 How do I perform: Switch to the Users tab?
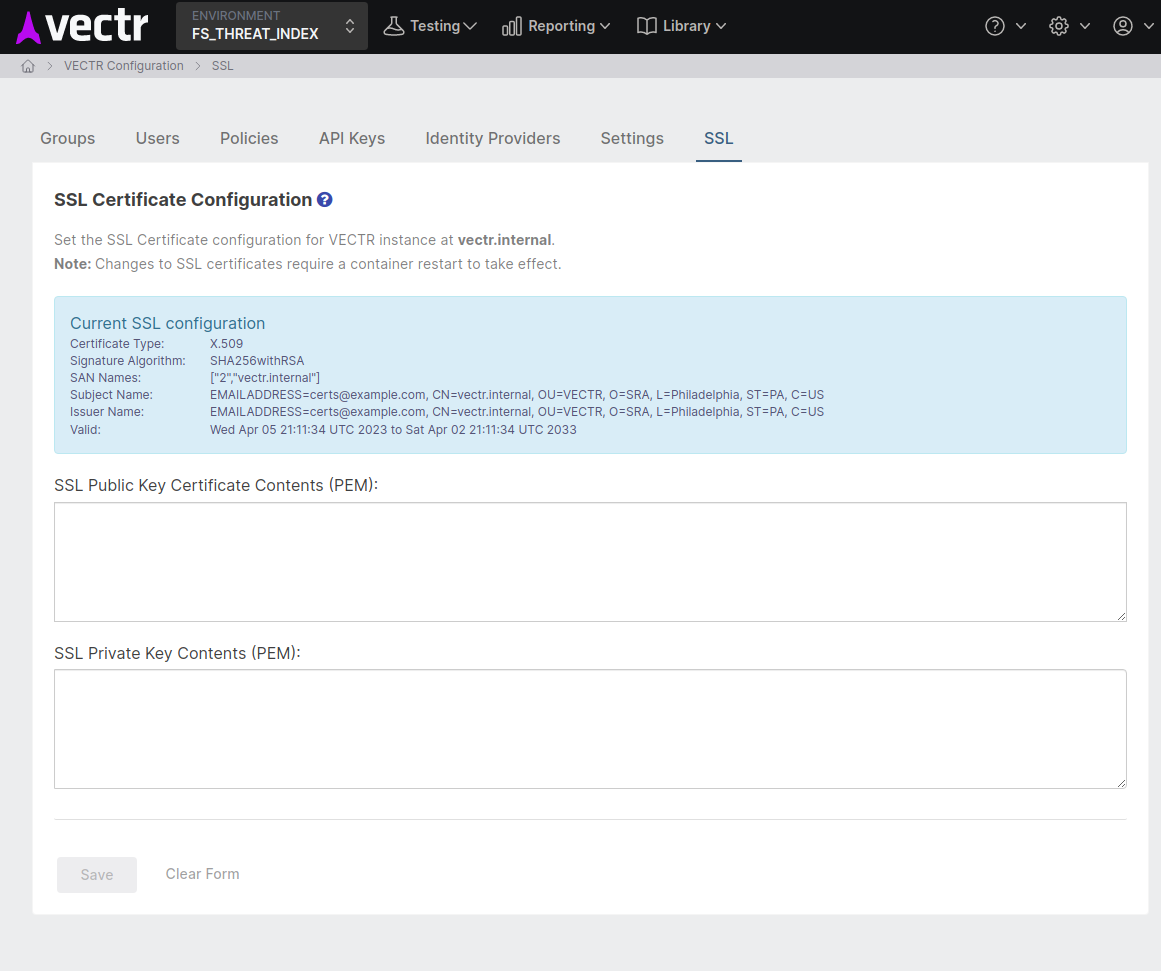pos(158,139)
